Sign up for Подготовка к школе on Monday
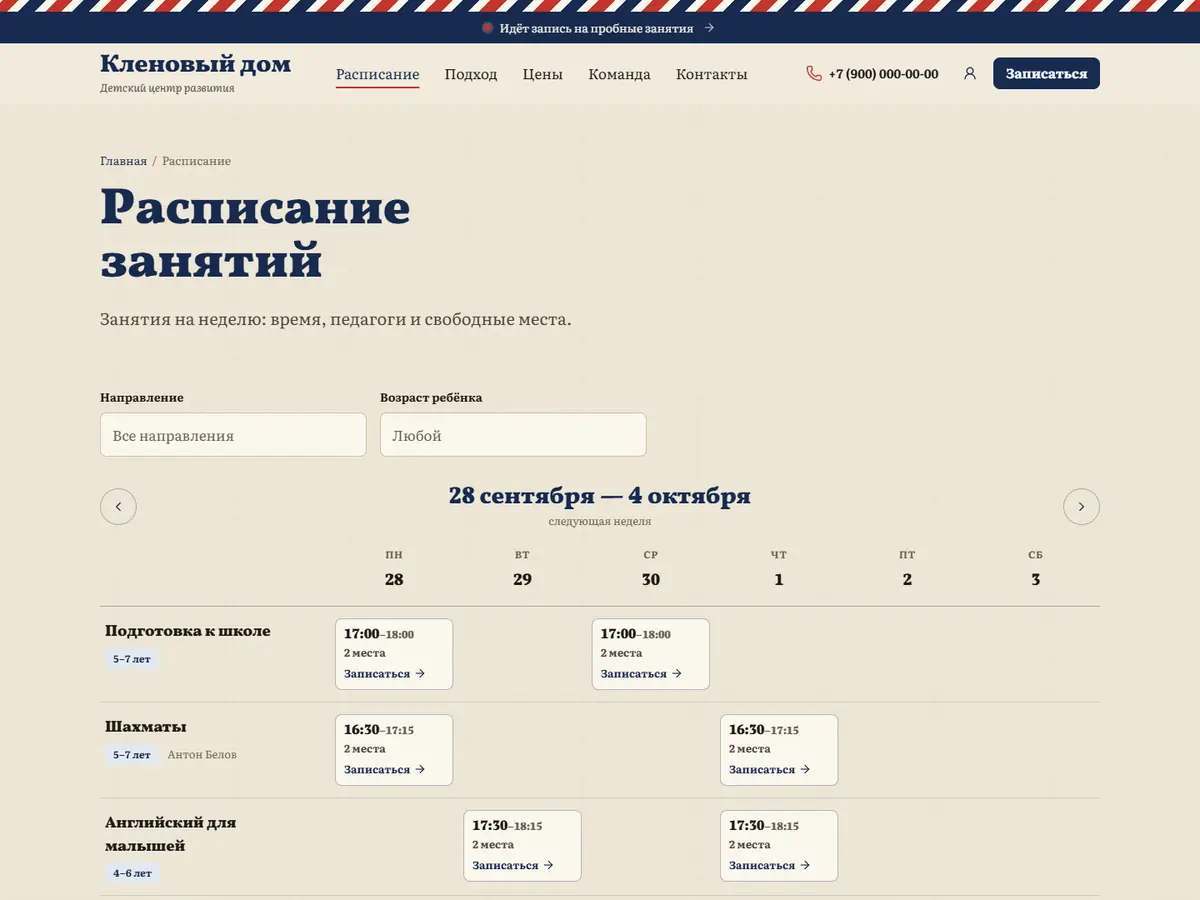The height and width of the screenshot is (900, 1200). [x=385, y=674]
